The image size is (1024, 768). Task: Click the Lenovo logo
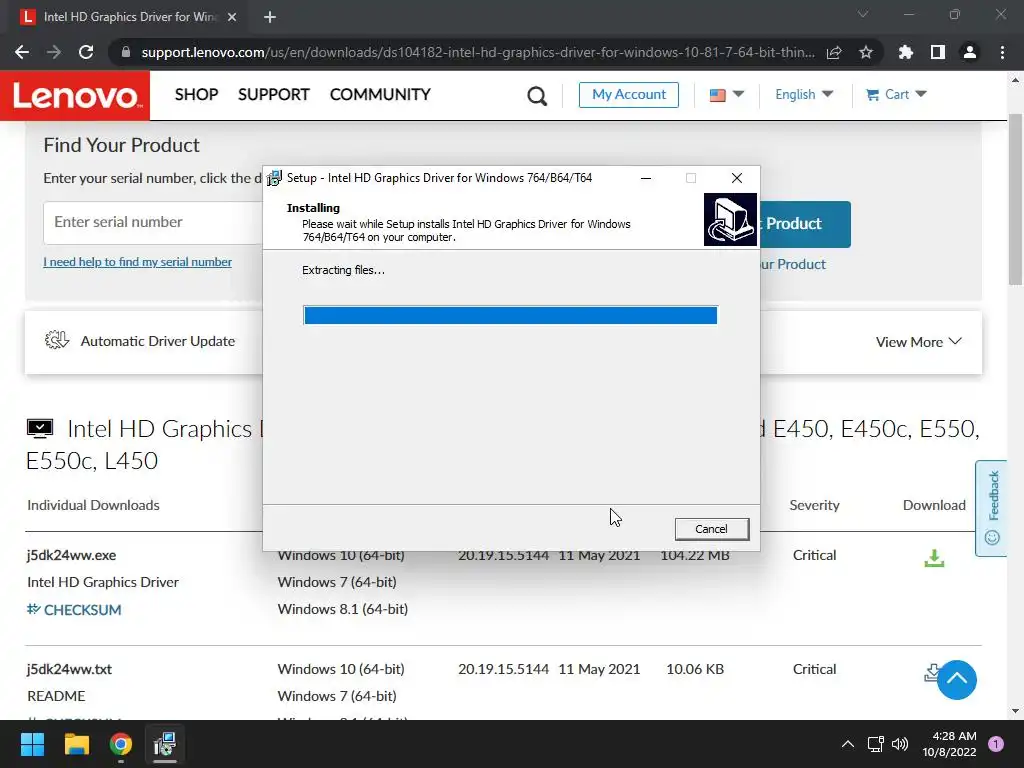point(74,95)
